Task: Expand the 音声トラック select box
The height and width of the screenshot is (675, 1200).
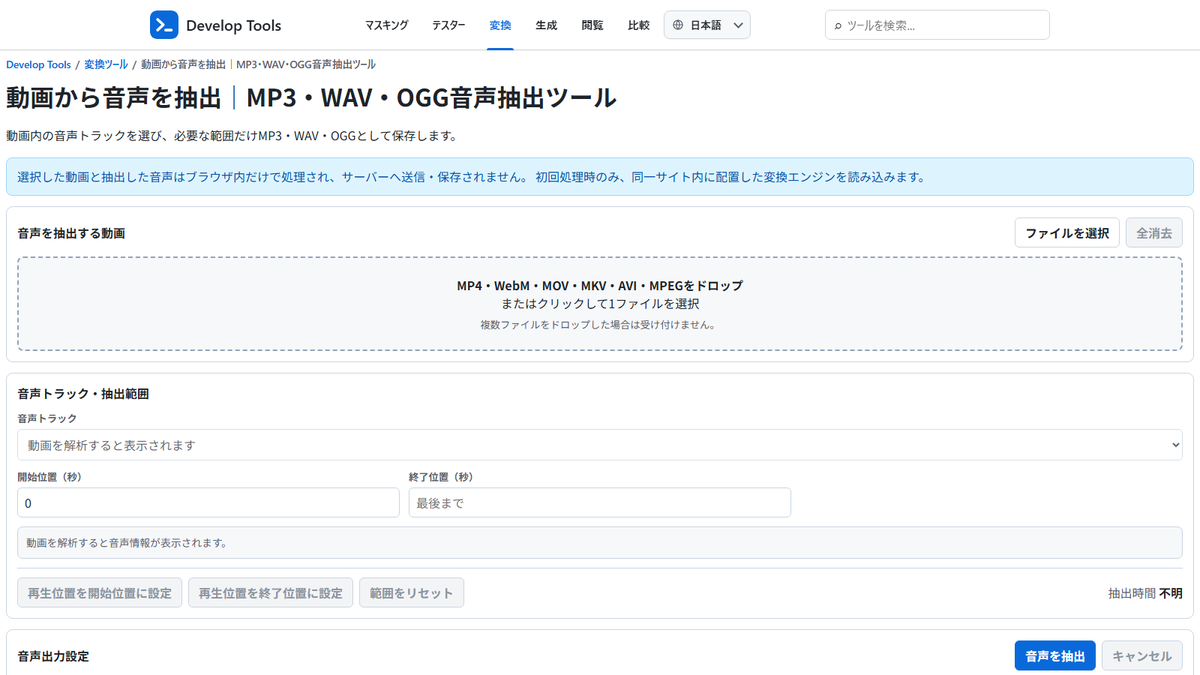Action: click(600, 445)
